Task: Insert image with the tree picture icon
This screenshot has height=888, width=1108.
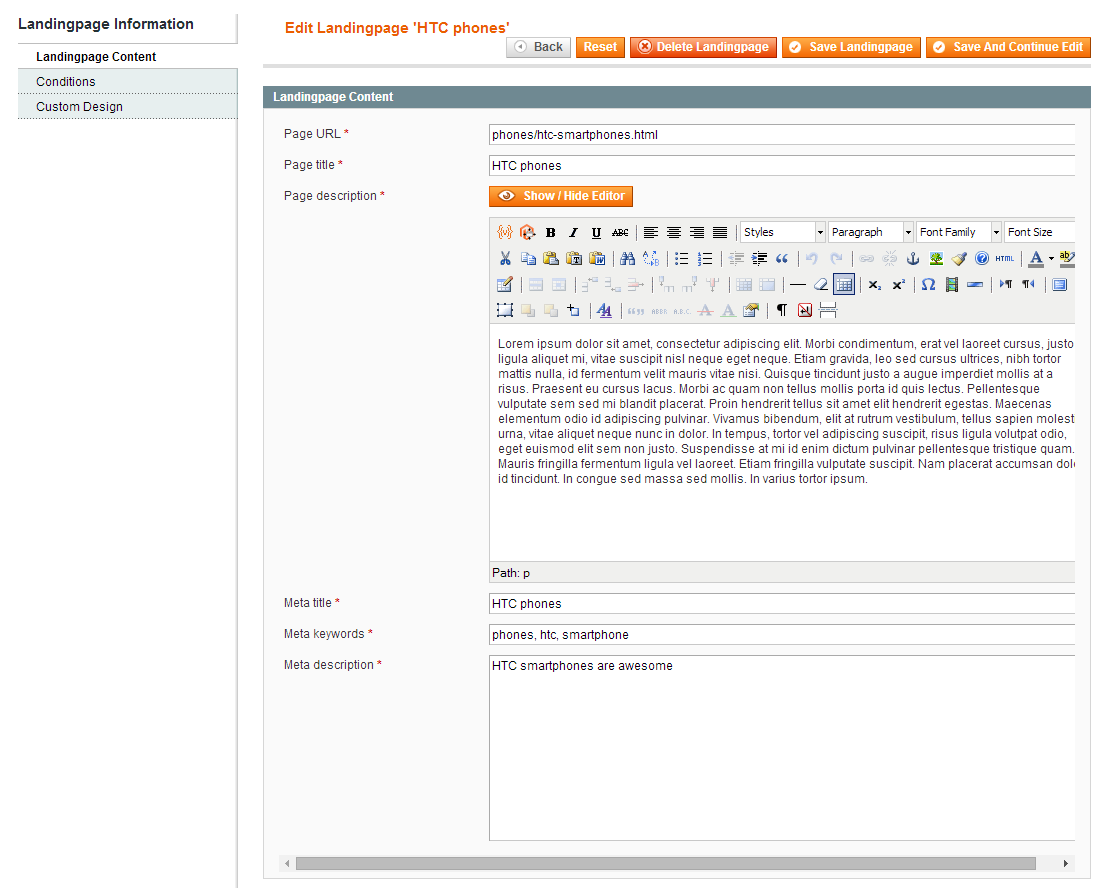Action: tap(936, 259)
